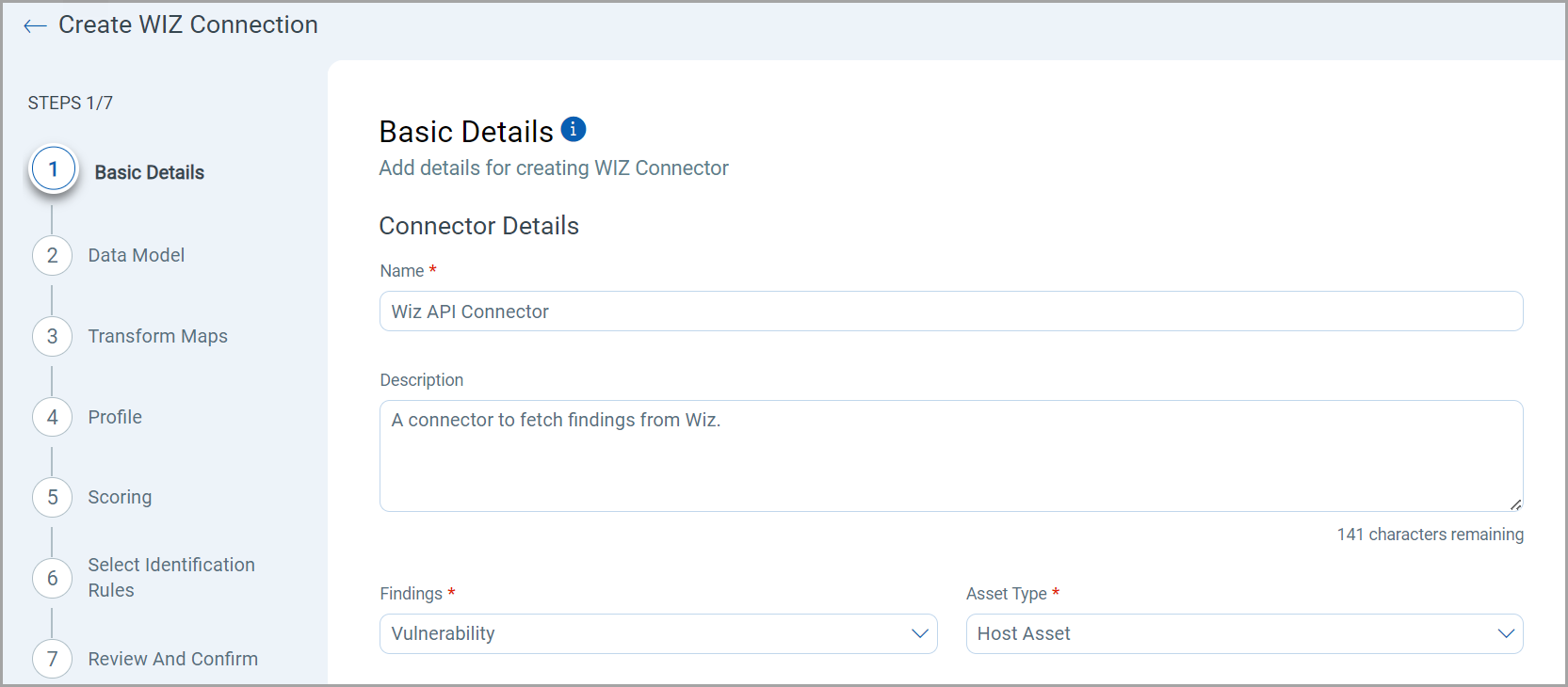Click step 1 circle icon
The width and height of the screenshot is (1568, 687).
point(54,169)
